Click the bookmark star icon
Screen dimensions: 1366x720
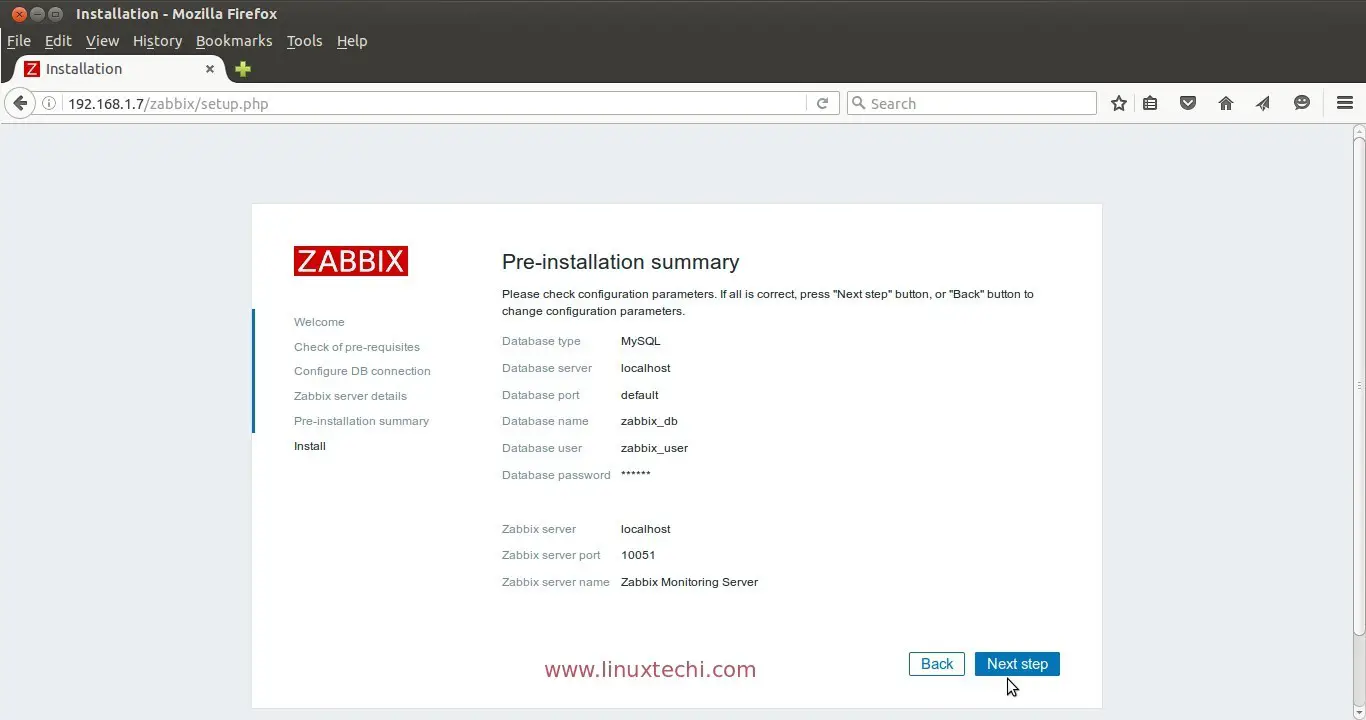1119,103
